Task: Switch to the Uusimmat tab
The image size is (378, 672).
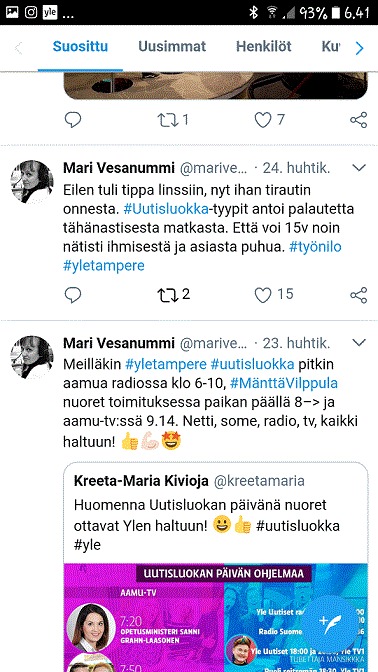Action: coord(172,46)
